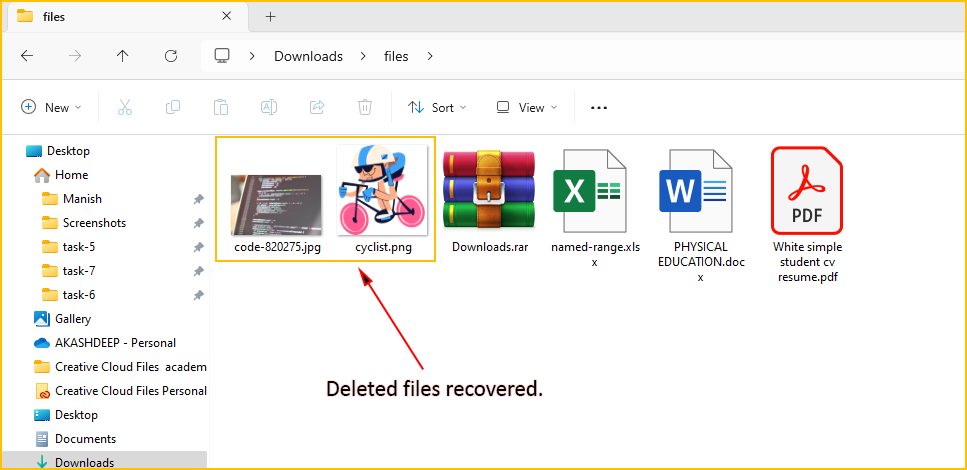Click the Copy icon in toolbar
The height and width of the screenshot is (470, 967).
[x=173, y=108]
